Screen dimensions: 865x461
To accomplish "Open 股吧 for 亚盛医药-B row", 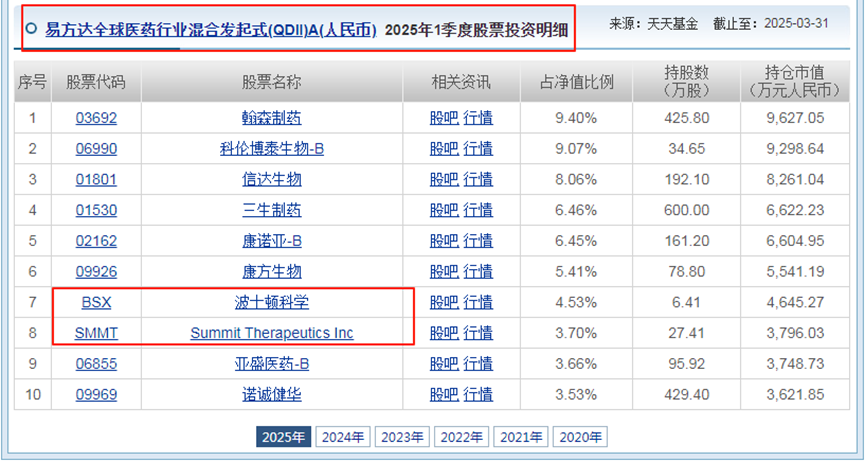I will 444,364.
